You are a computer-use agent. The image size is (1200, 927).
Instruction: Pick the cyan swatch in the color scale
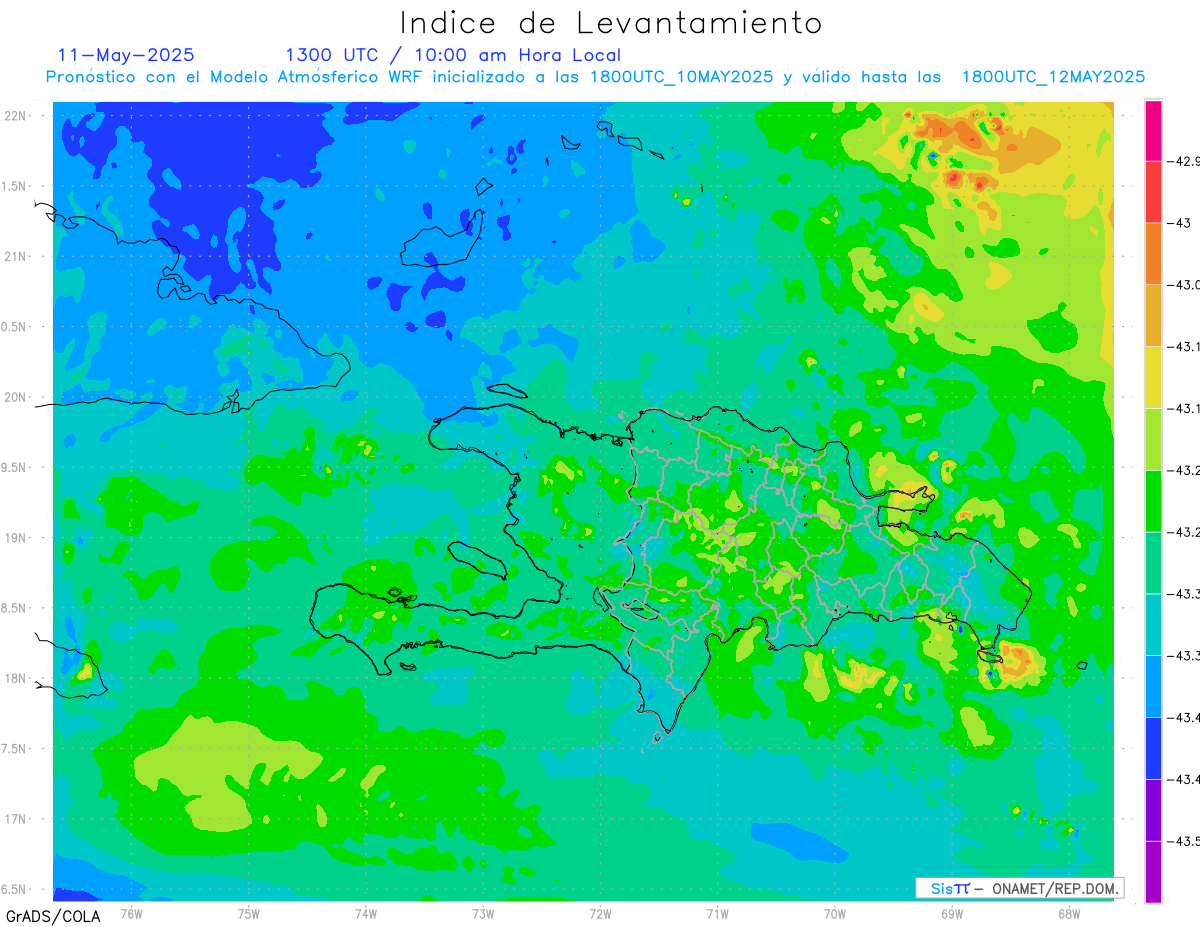click(x=1153, y=625)
